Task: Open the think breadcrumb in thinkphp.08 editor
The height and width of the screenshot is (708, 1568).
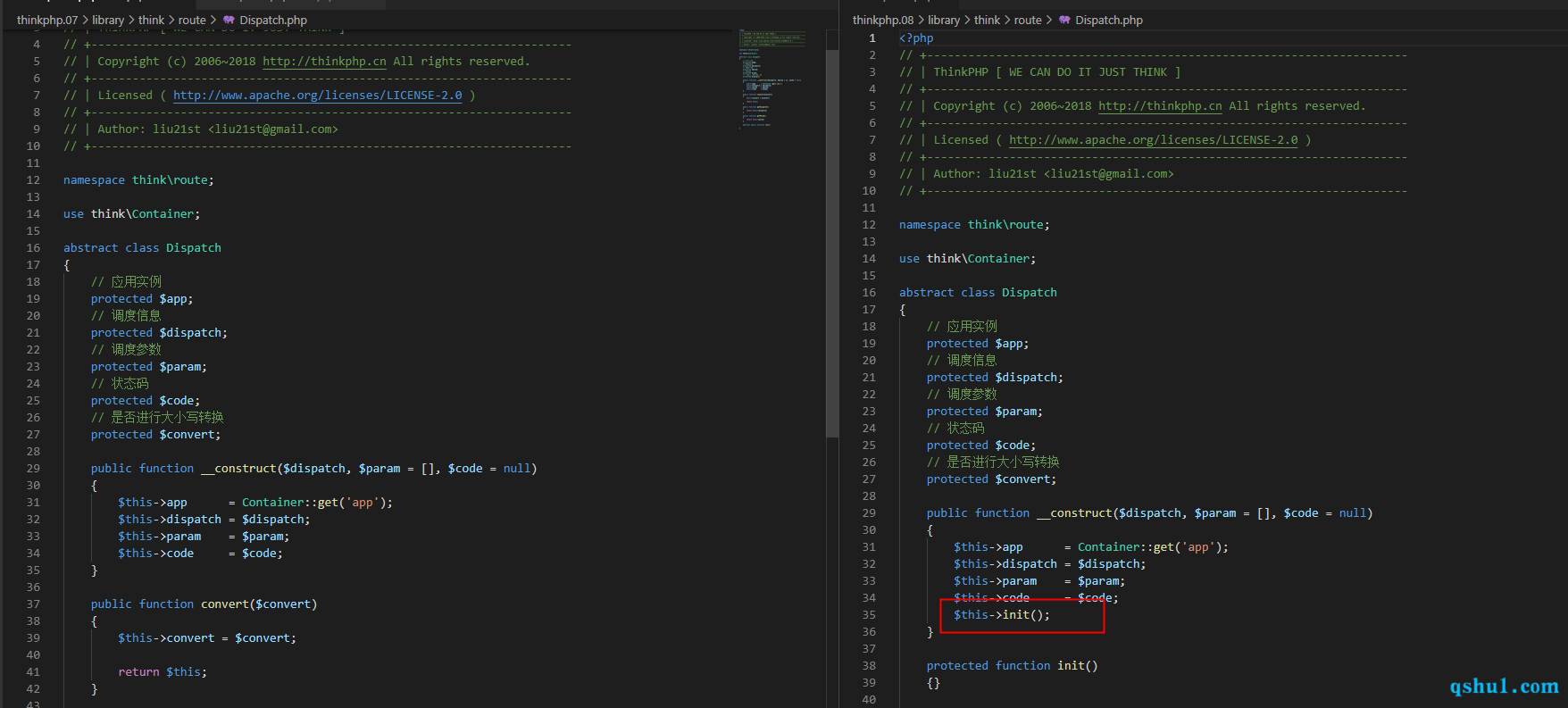Action: tap(987, 20)
